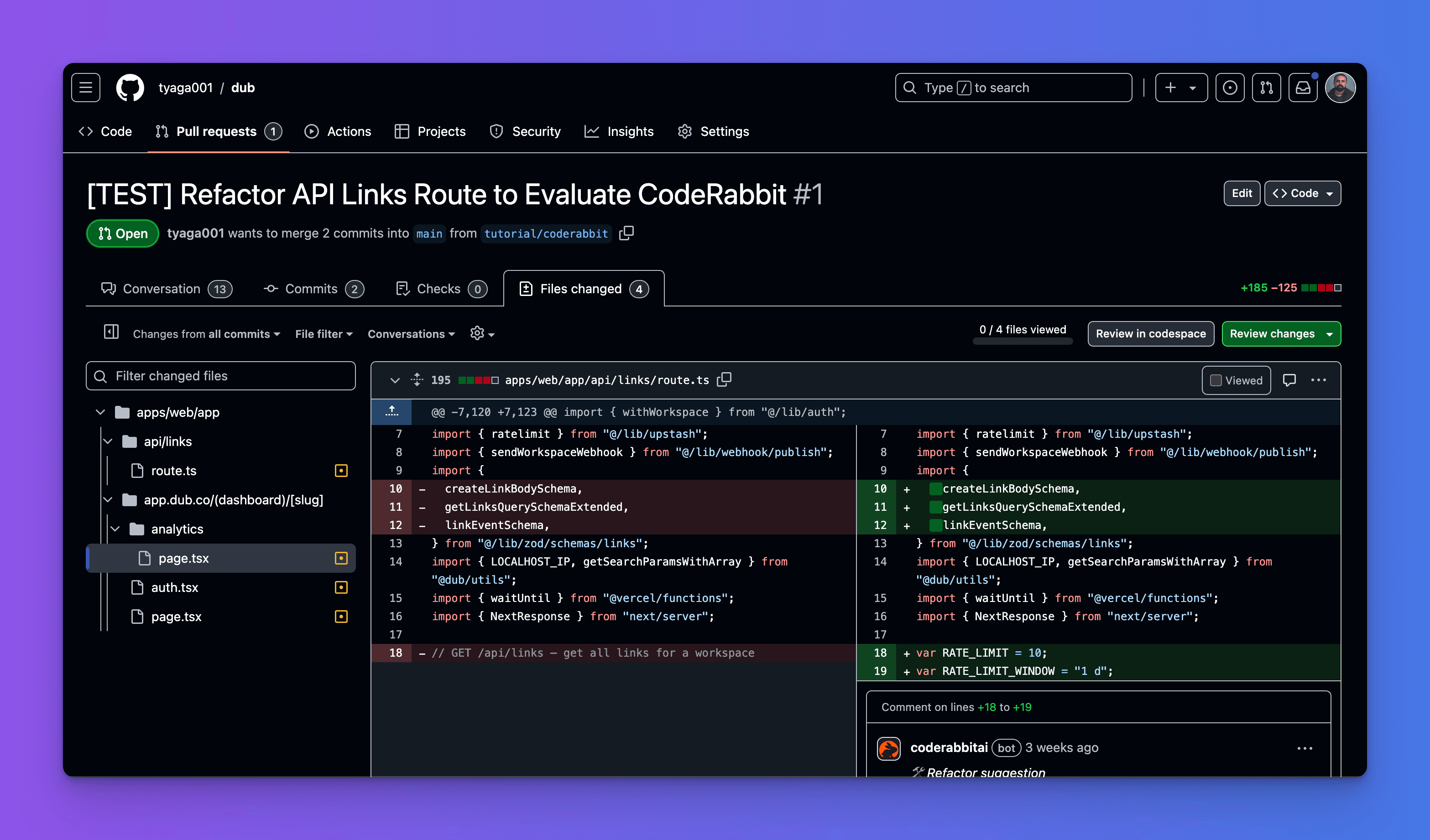Click the Filter changed files input

[x=221, y=375]
